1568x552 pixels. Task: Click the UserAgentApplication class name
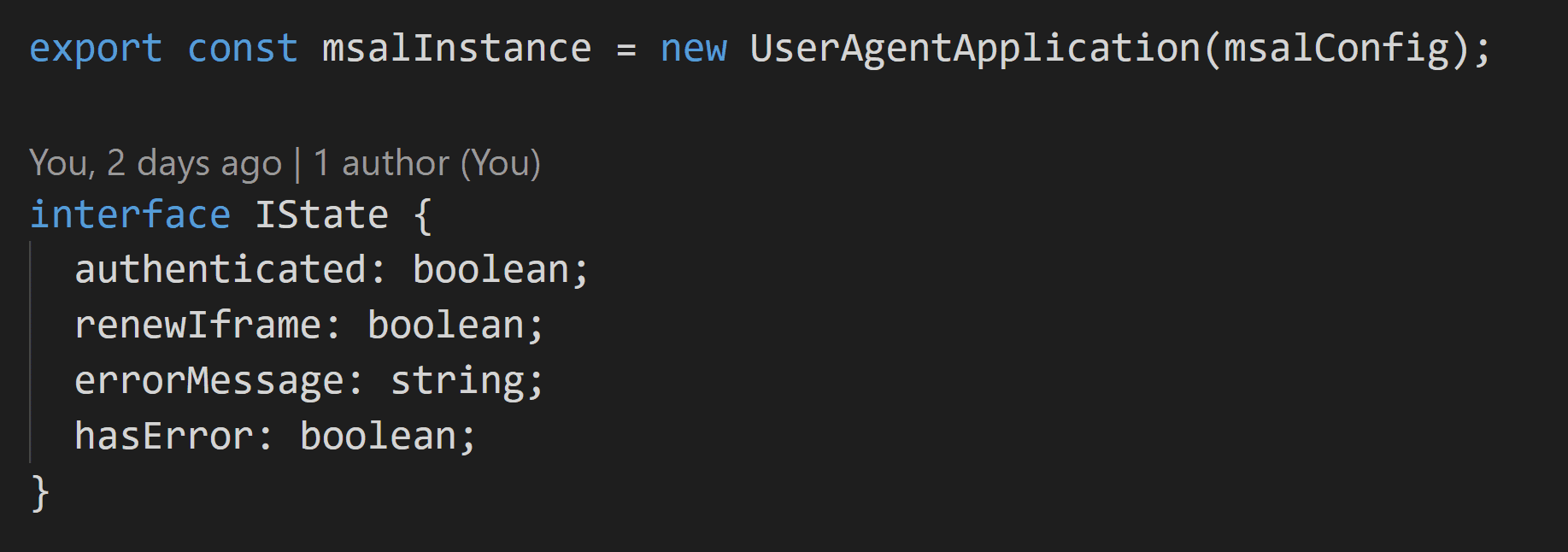975,49
